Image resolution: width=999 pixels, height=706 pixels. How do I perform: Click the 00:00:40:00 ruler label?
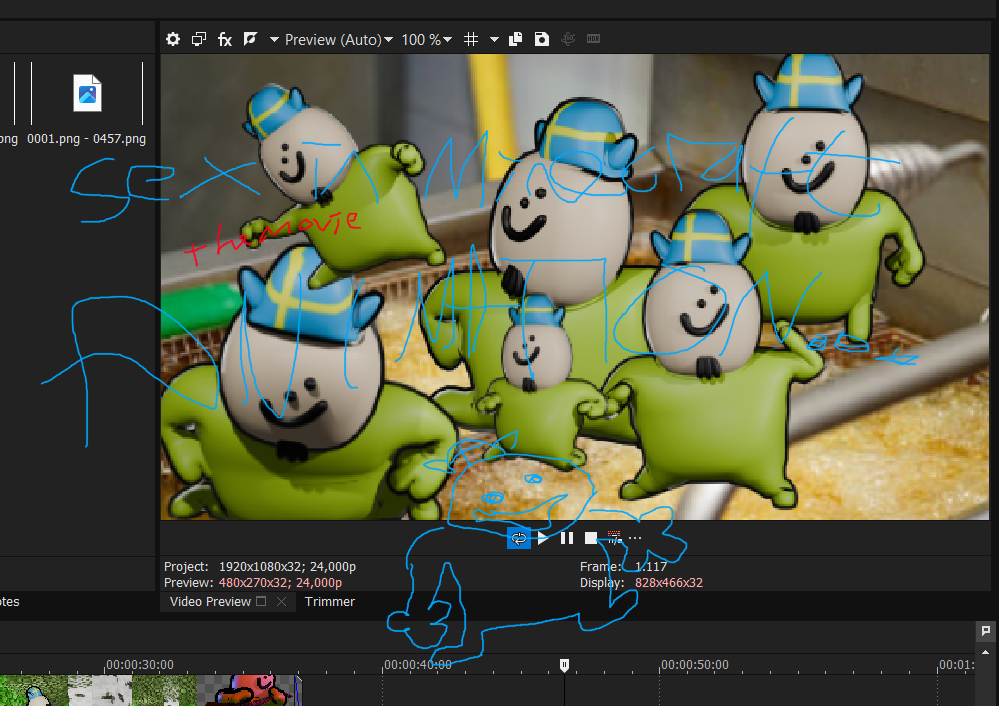pos(417,665)
